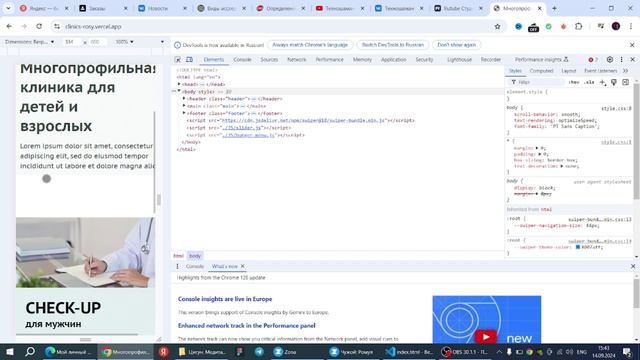The width and height of the screenshot is (640, 360).
Task: Click the style.css:8 source link
Action: pyautogui.click(x=616, y=109)
